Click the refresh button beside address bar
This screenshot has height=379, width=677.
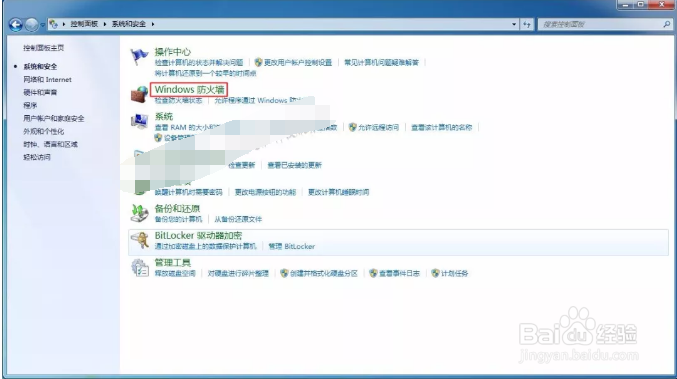[527, 24]
